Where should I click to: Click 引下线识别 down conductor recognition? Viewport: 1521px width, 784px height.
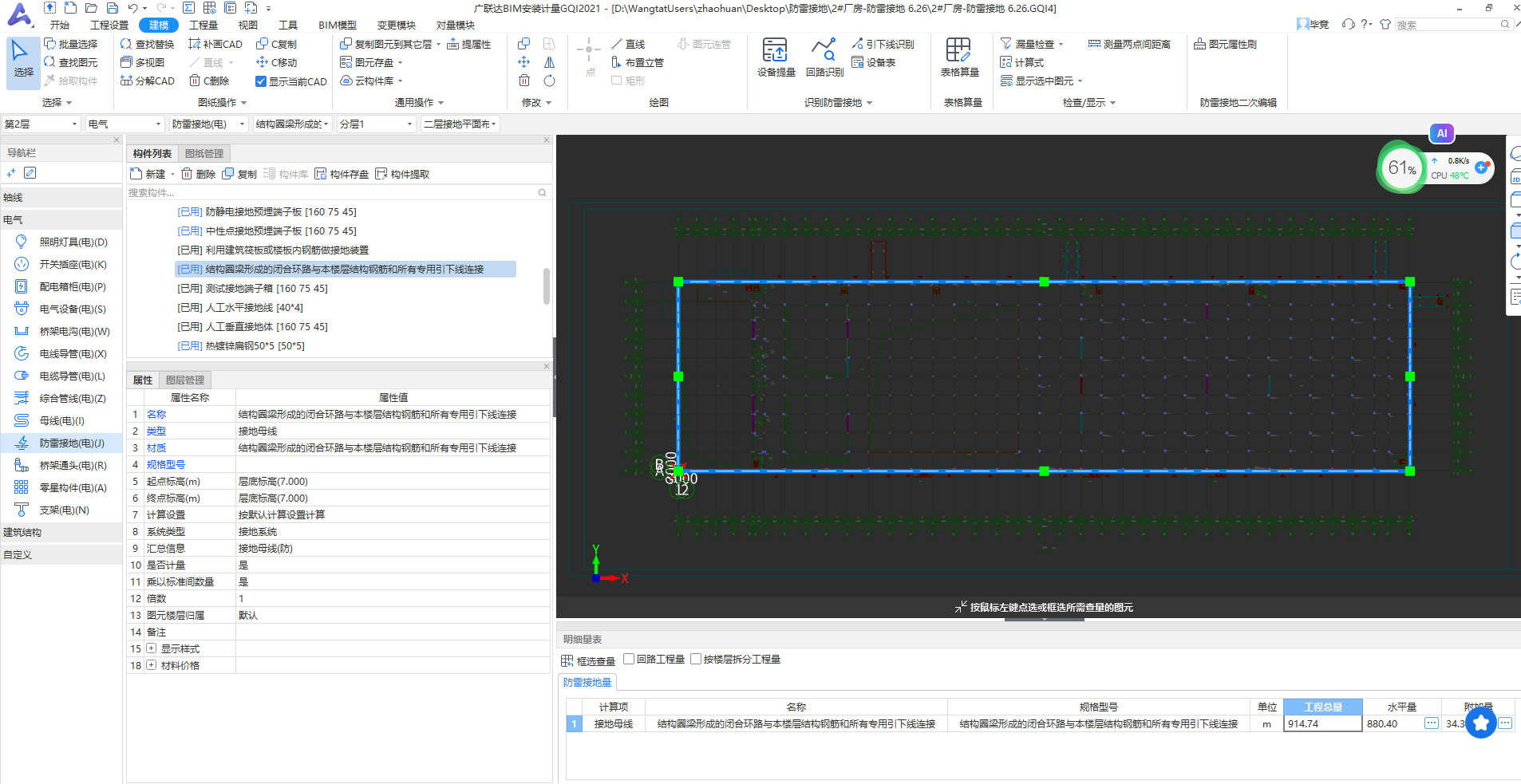883,44
